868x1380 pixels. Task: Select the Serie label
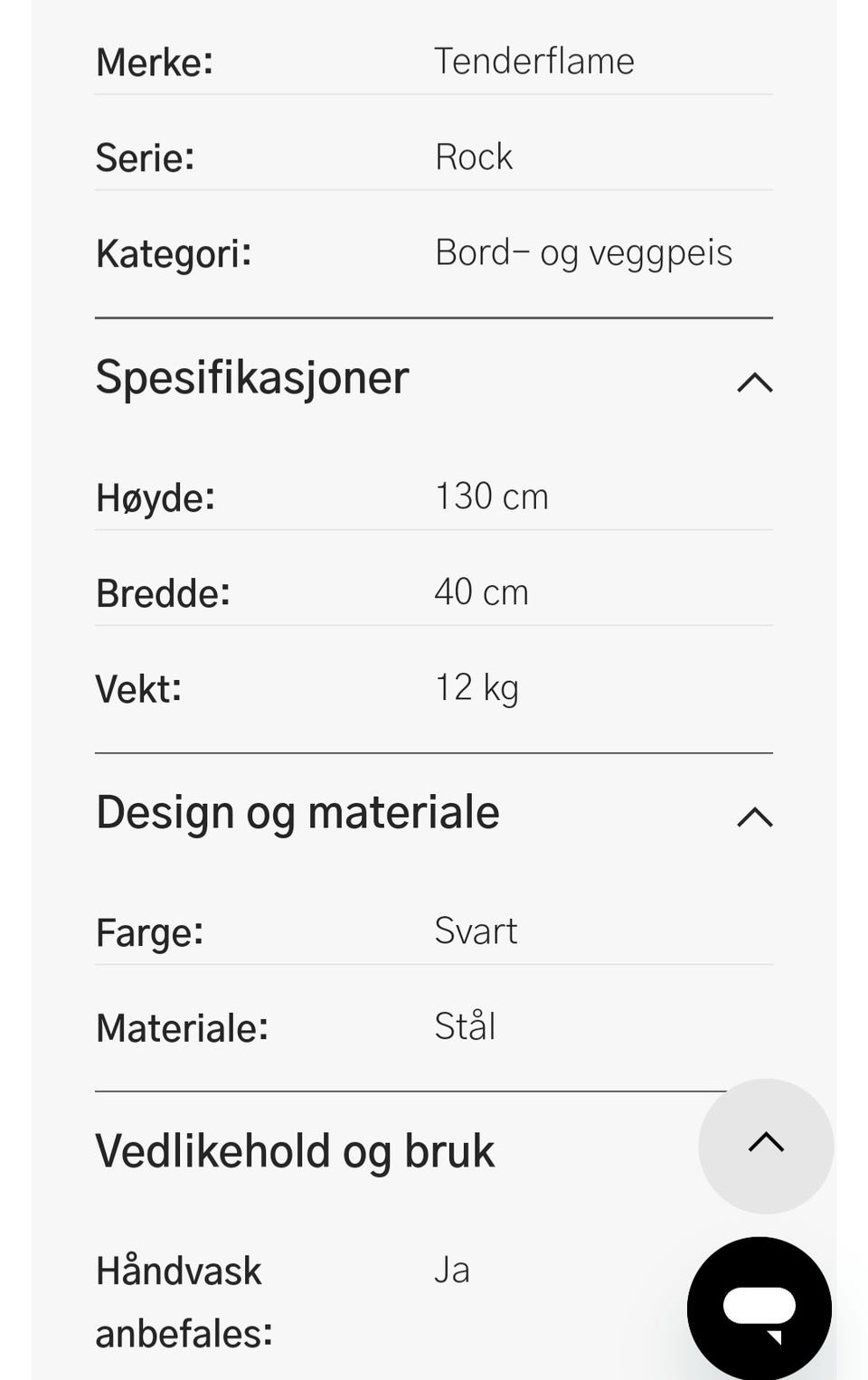(145, 158)
